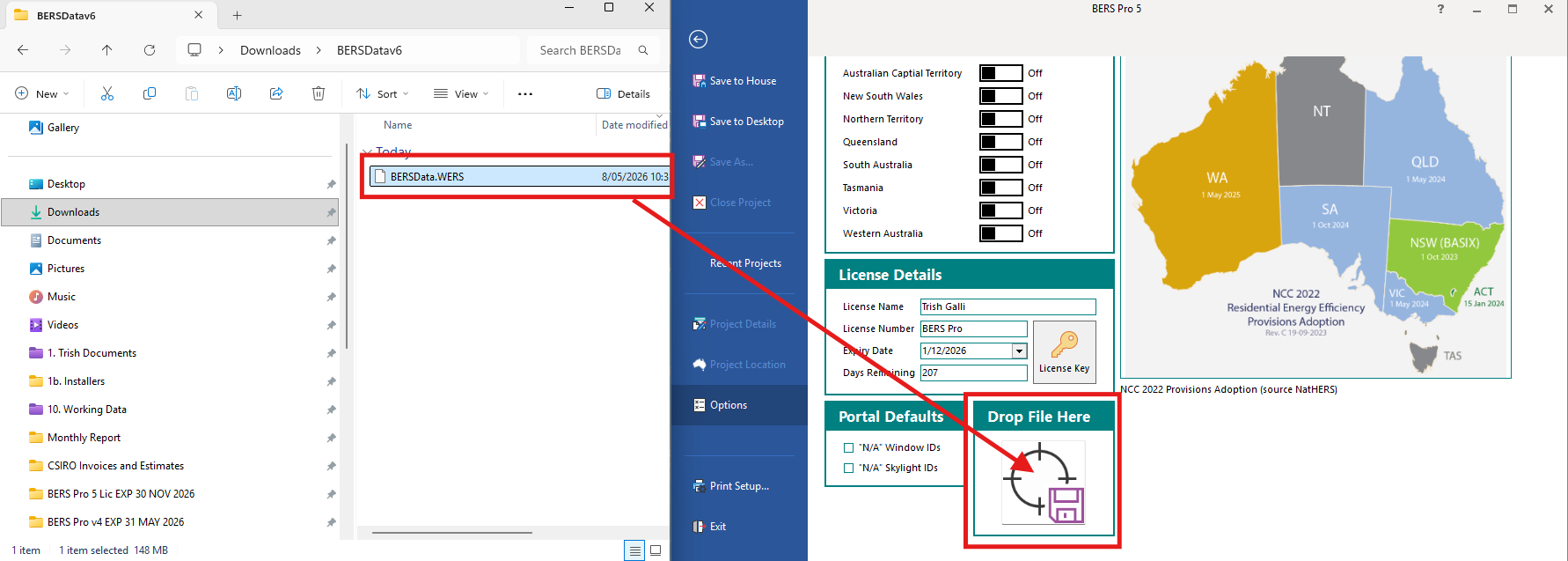Click the Share icon in File Explorer toolbar

(x=276, y=93)
